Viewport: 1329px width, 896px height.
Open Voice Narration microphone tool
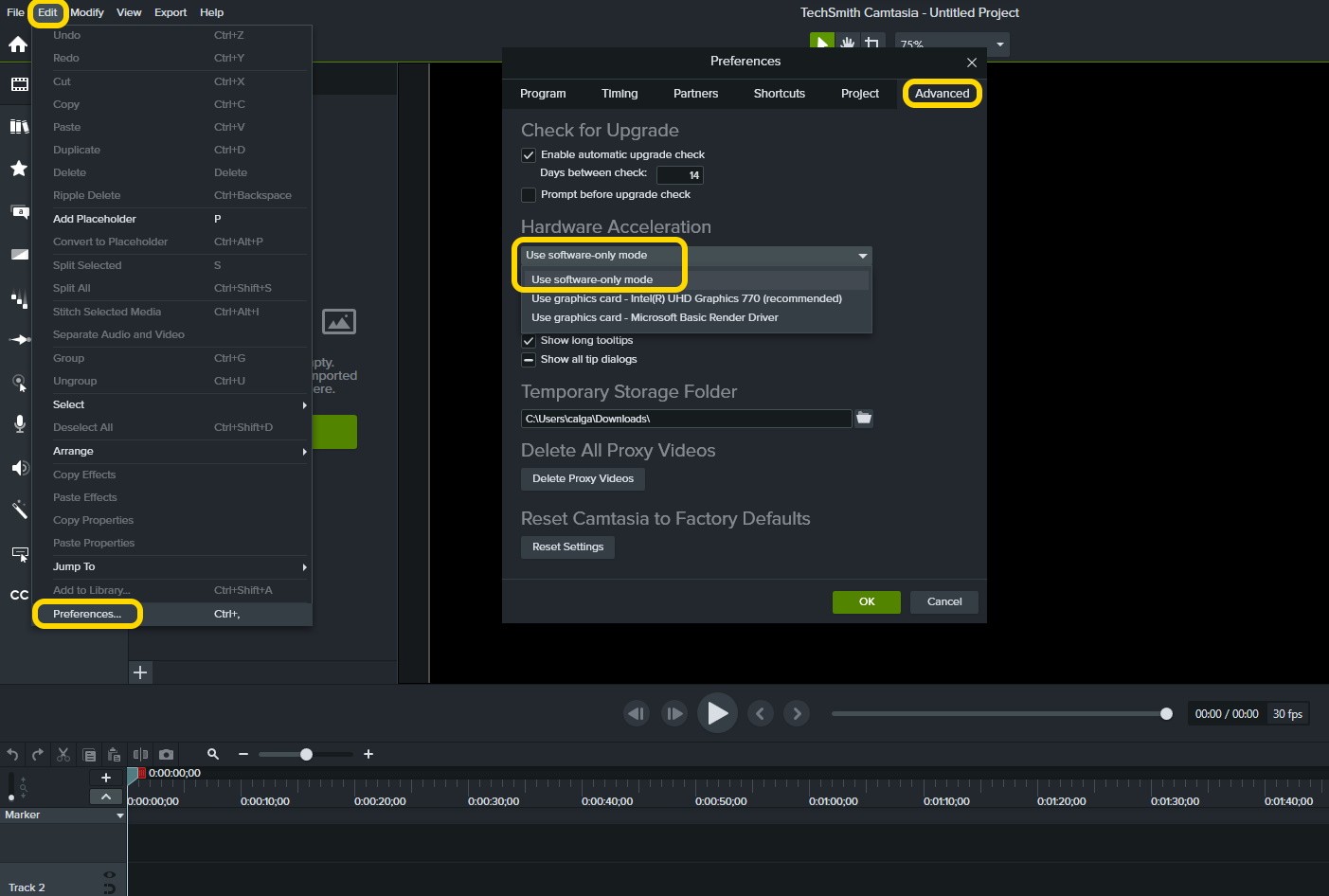[x=19, y=423]
